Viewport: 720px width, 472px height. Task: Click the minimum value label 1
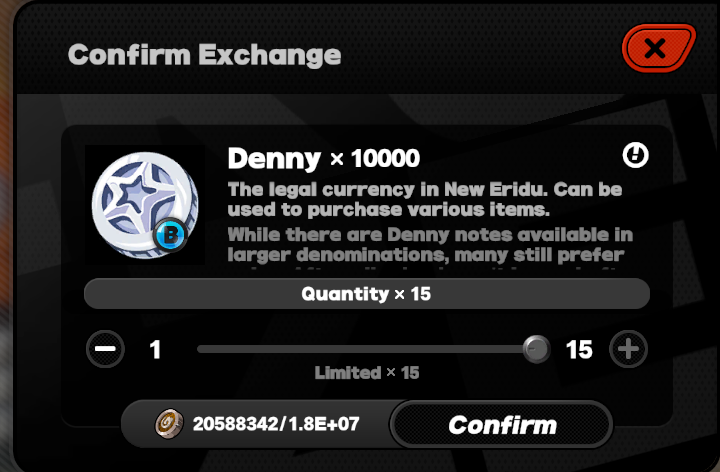pyautogui.click(x=155, y=349)
